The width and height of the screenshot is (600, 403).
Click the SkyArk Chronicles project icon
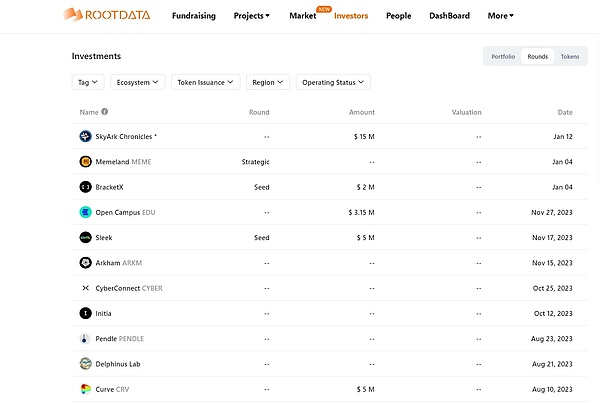pos(85,136)
